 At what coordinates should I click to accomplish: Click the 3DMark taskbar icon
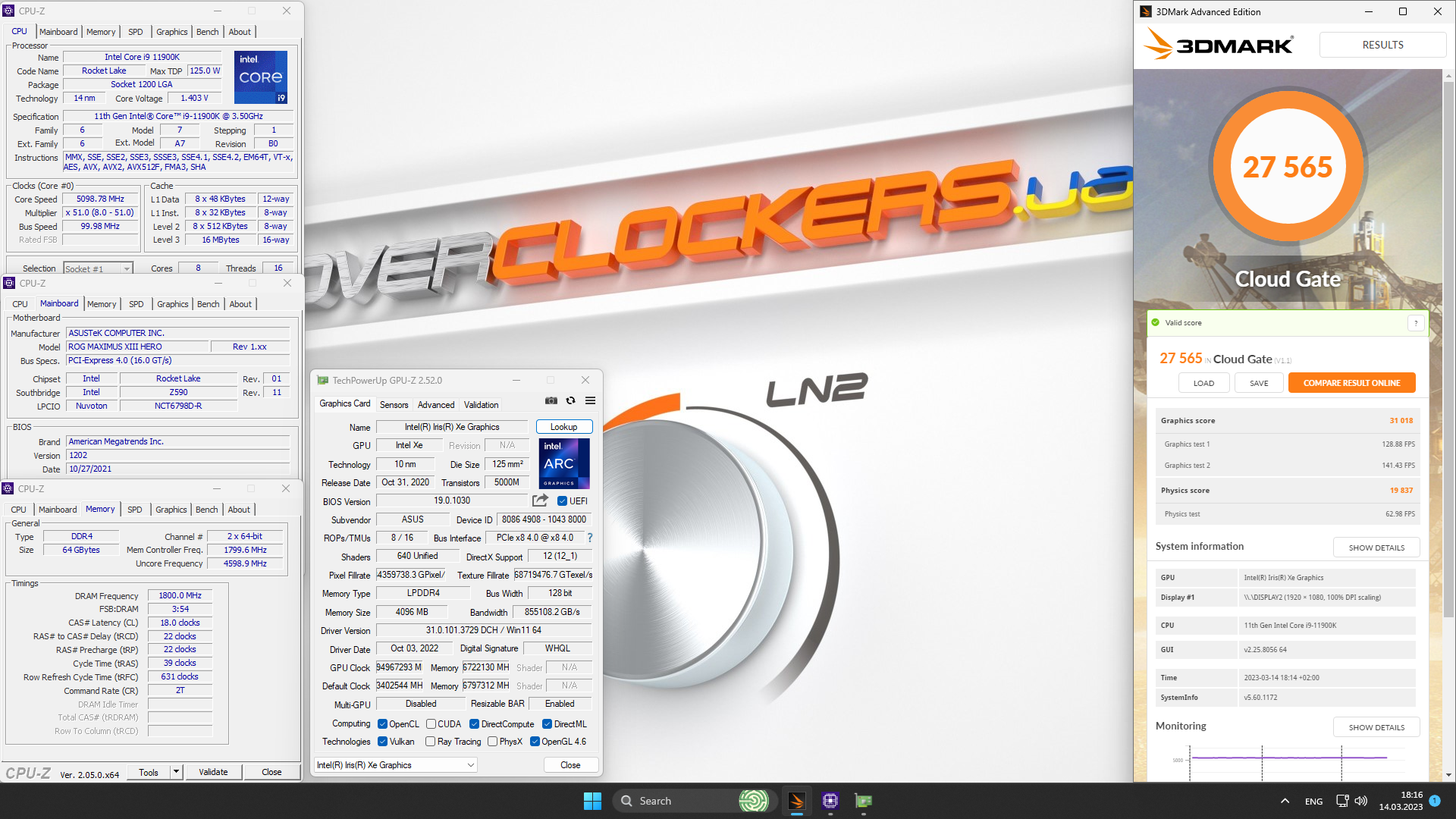click(x=796, y=801)
